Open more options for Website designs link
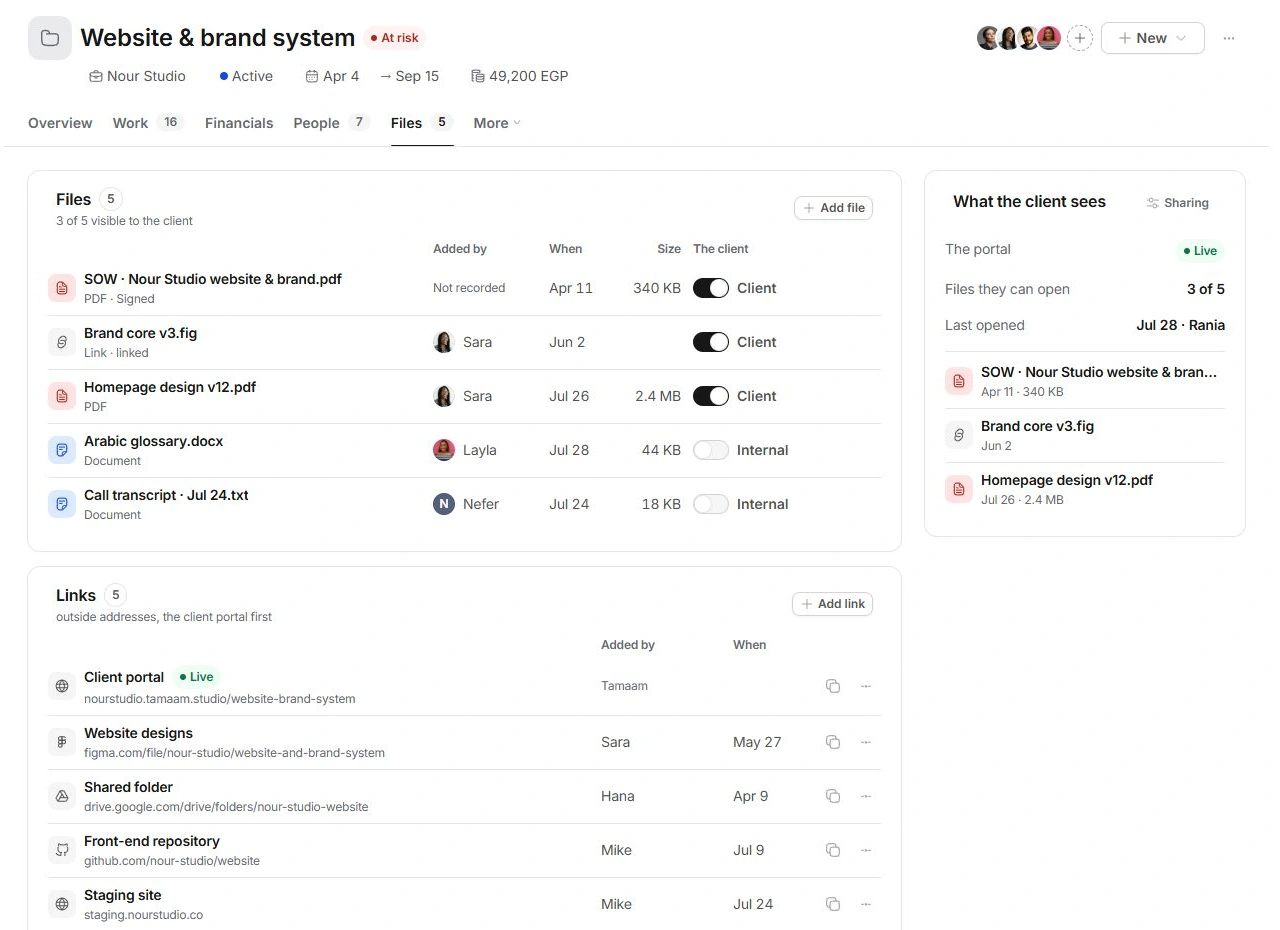 point(866,742)
